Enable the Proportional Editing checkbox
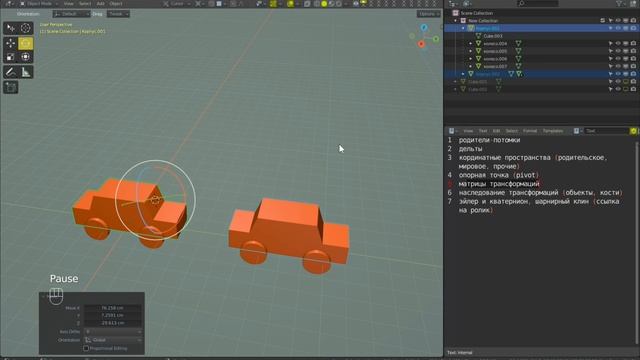 pyautogui.click(x=86, y=348)
